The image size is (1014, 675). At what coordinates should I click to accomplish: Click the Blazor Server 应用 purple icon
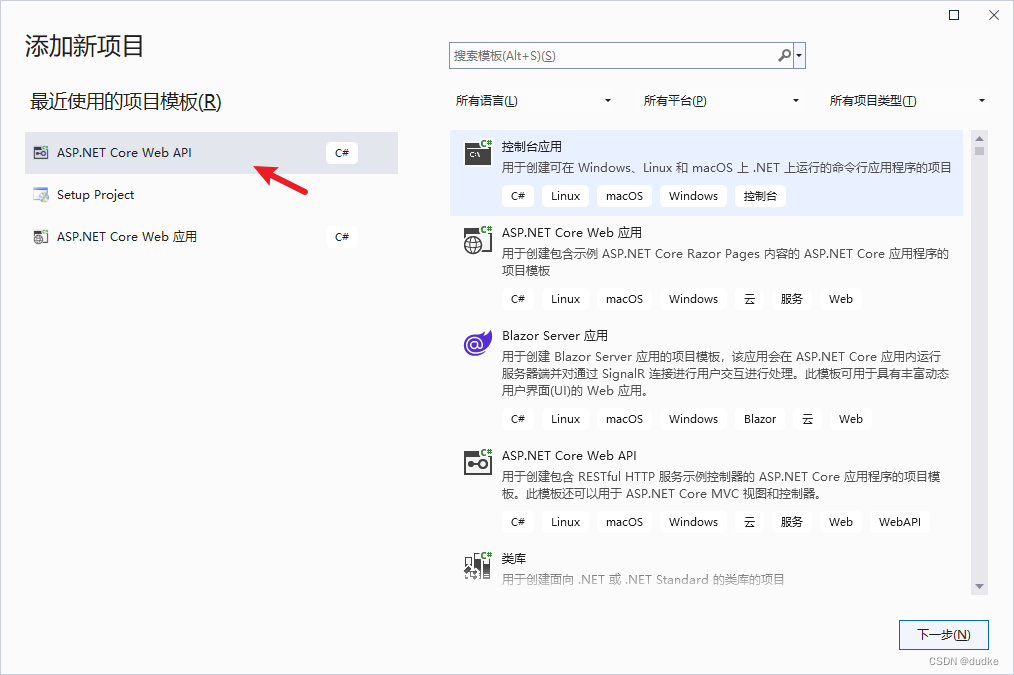coord(478,343)
